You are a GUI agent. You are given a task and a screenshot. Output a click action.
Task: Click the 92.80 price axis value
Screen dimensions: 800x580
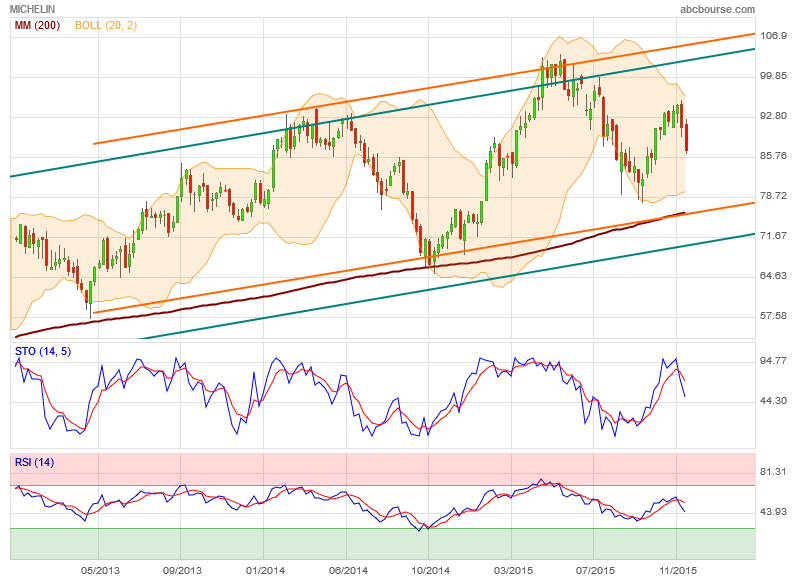(x=773, y=115)
